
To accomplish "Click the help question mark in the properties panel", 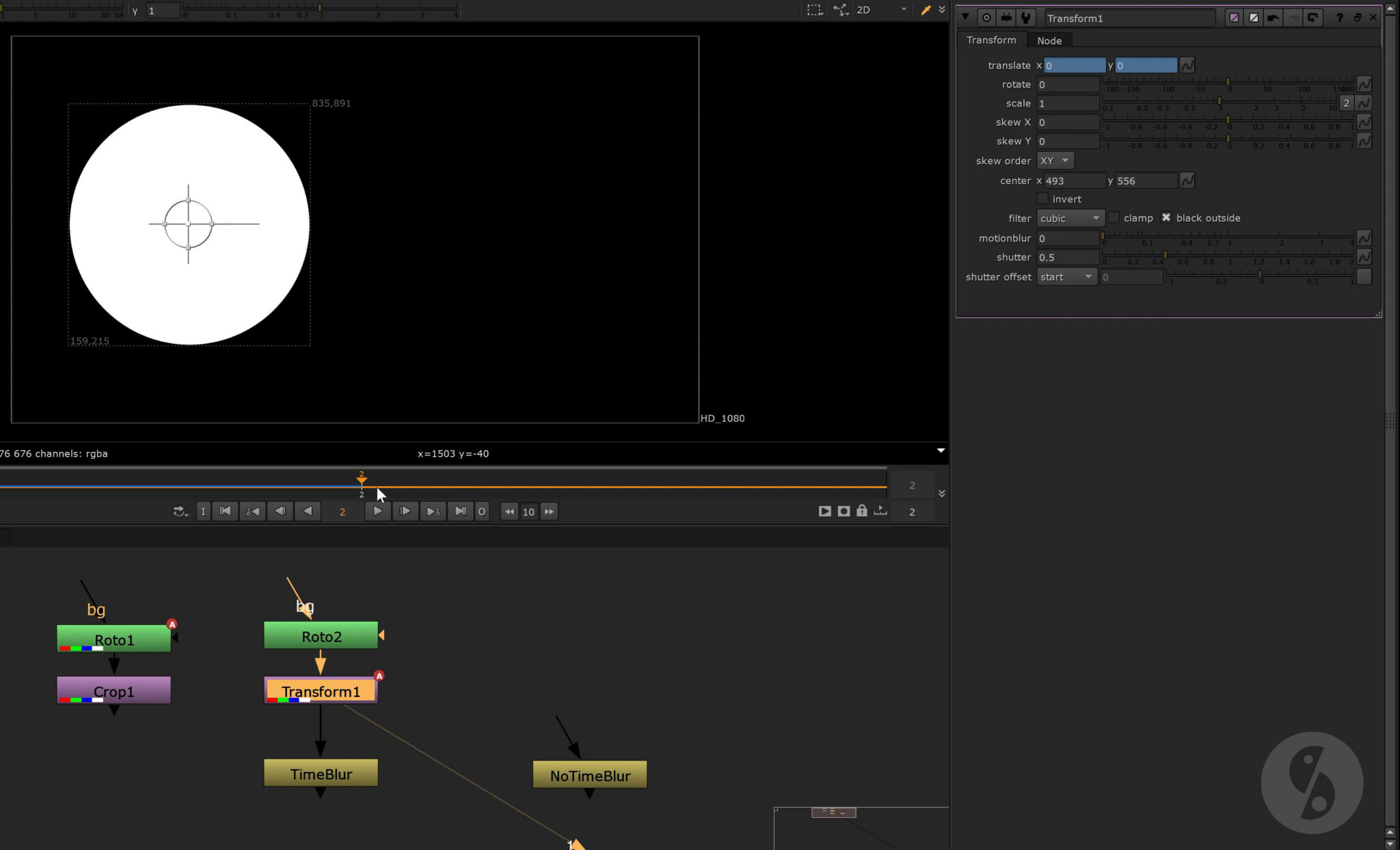I will coord(1340,18).
